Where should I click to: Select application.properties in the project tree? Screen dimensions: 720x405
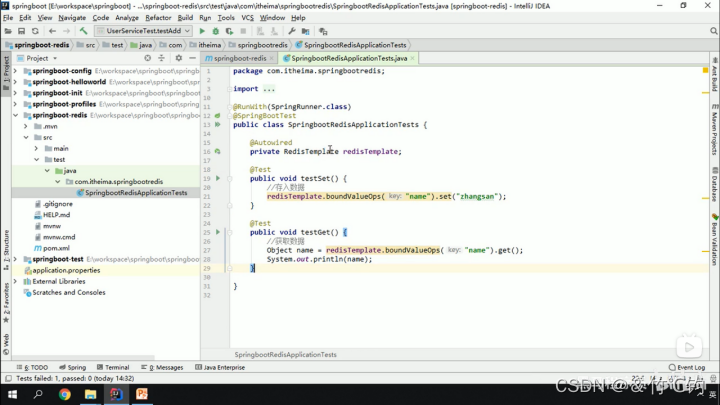tap(62, 270)
